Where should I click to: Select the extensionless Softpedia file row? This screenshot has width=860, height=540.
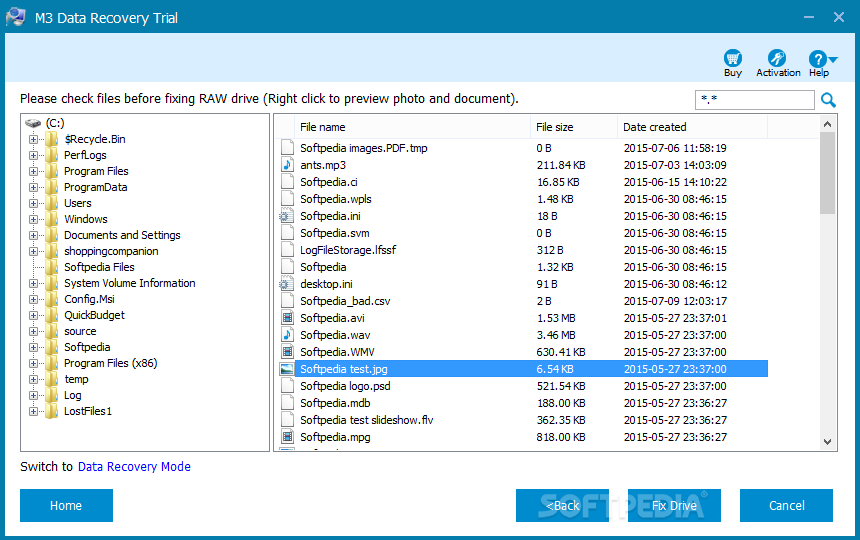click(523, 267)
